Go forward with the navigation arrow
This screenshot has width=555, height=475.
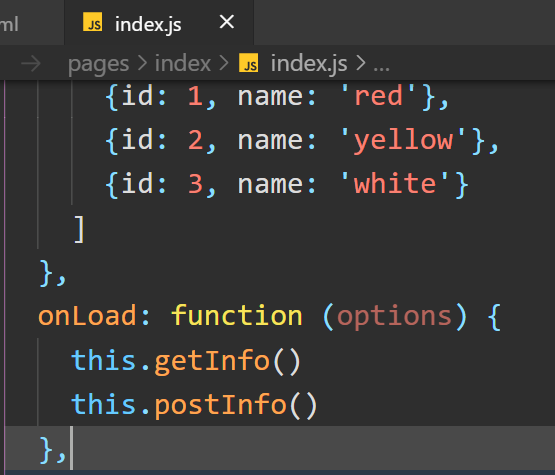click(x=31, y=64)
